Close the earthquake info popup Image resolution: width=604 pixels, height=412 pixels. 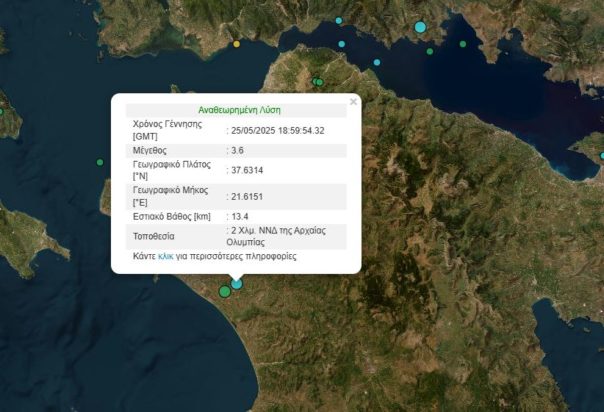[353, 101]
